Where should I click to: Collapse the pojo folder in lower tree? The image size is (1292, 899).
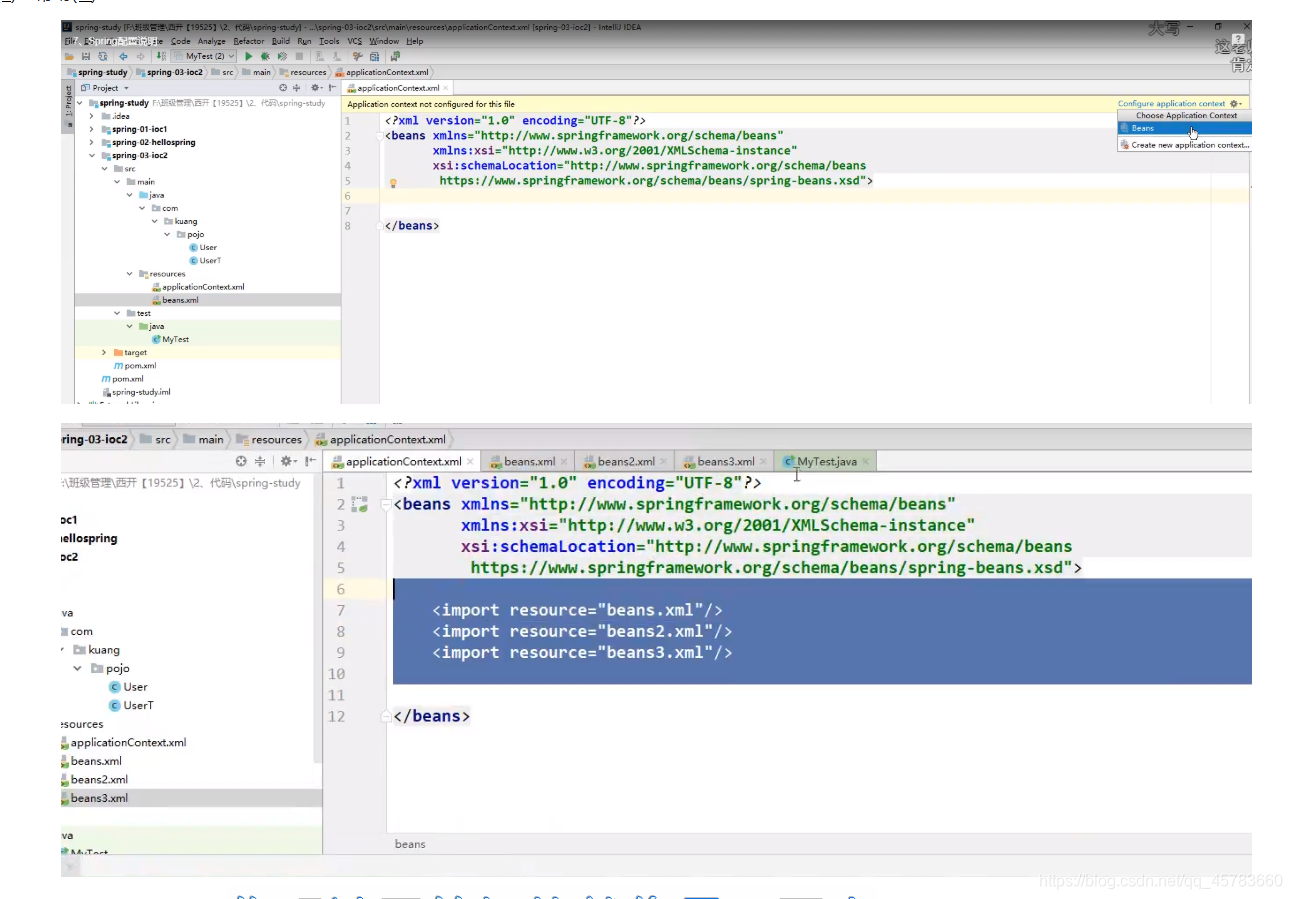[77, 668]
